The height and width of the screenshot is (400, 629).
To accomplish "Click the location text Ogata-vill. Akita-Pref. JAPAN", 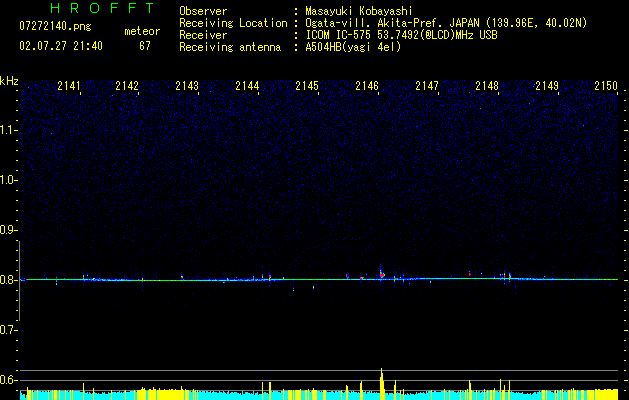I will coord(392,23).
